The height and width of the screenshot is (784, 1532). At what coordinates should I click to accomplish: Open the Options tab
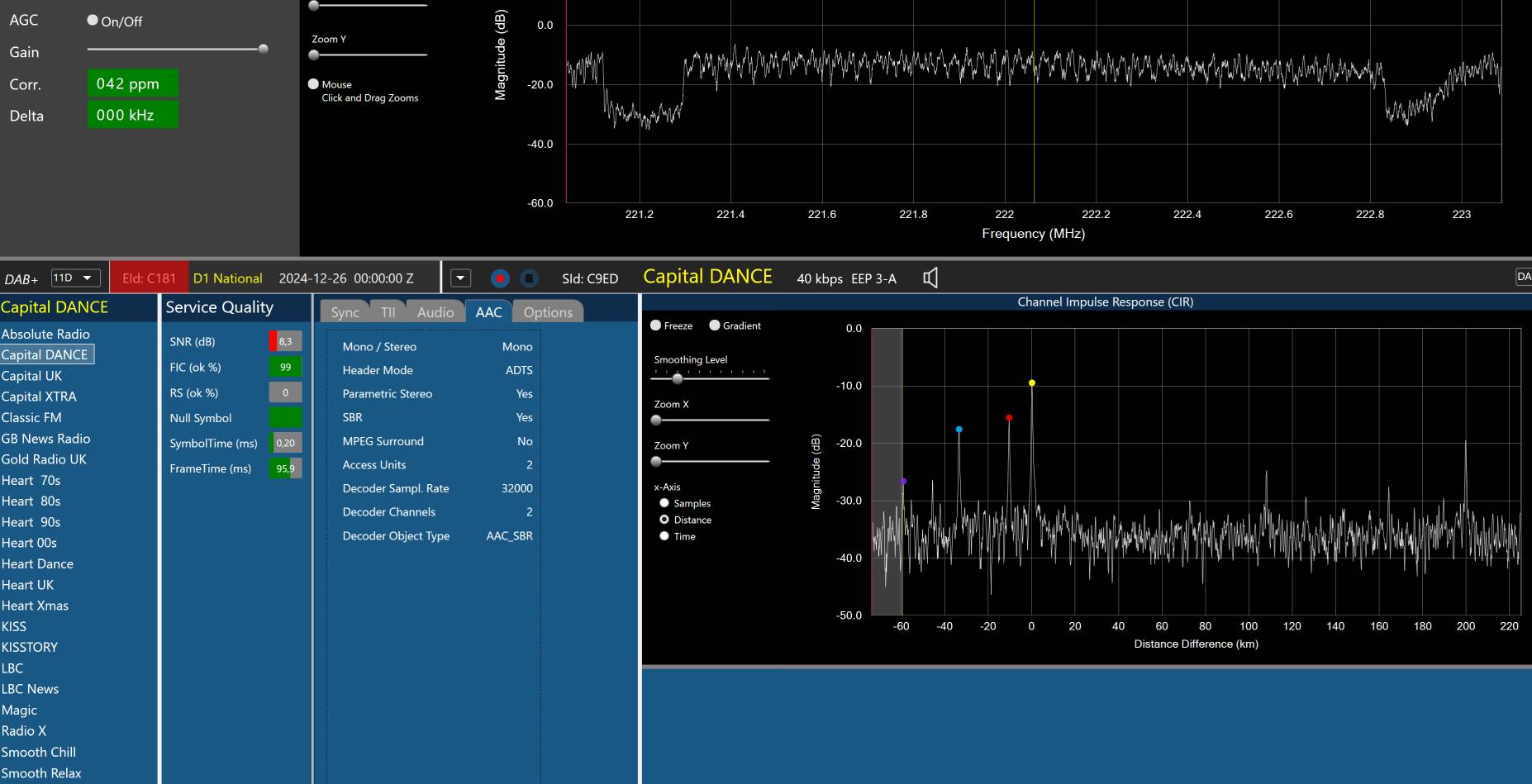[547, 312]
